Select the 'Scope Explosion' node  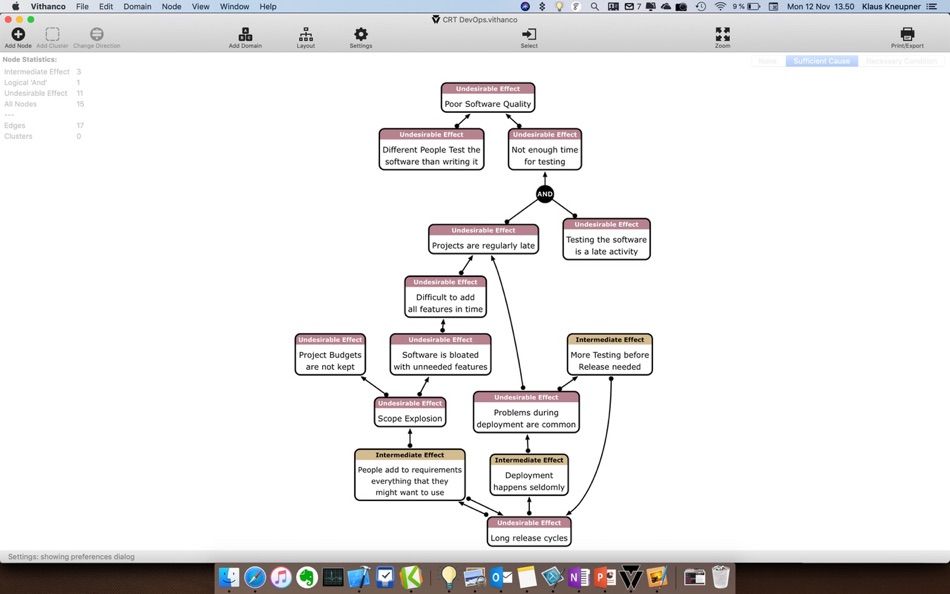point(410,412)
